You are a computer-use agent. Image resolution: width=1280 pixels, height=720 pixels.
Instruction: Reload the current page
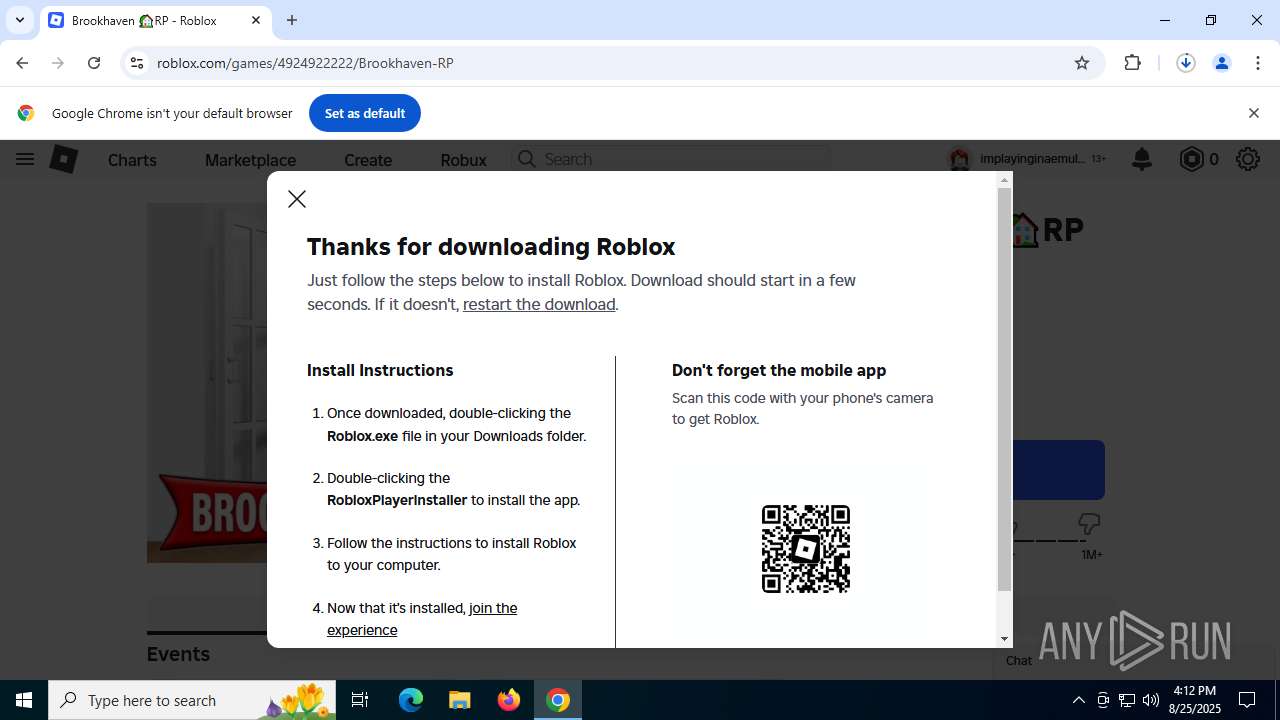point(94,63)
